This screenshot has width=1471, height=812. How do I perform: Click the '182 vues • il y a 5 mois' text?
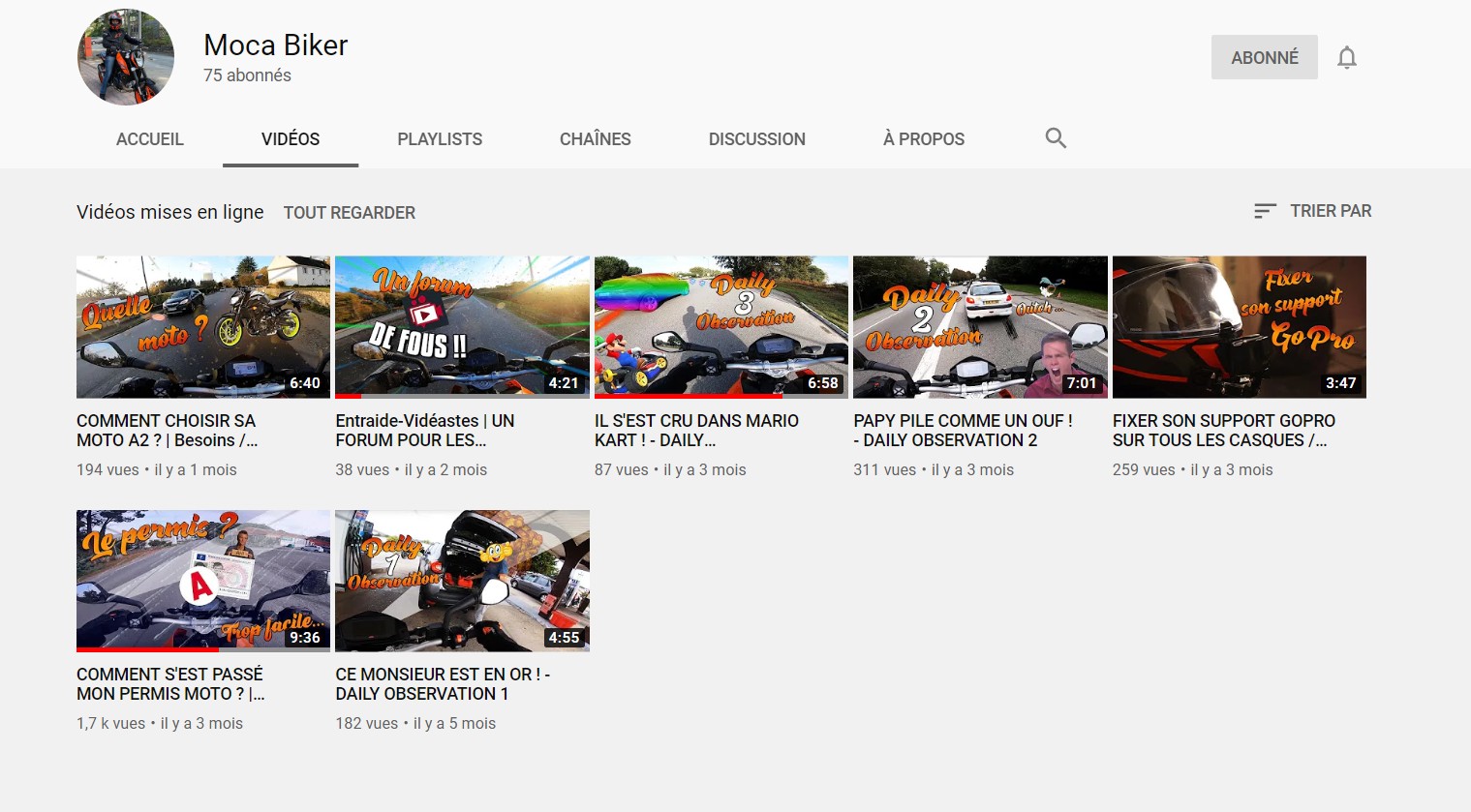[415, 723]
